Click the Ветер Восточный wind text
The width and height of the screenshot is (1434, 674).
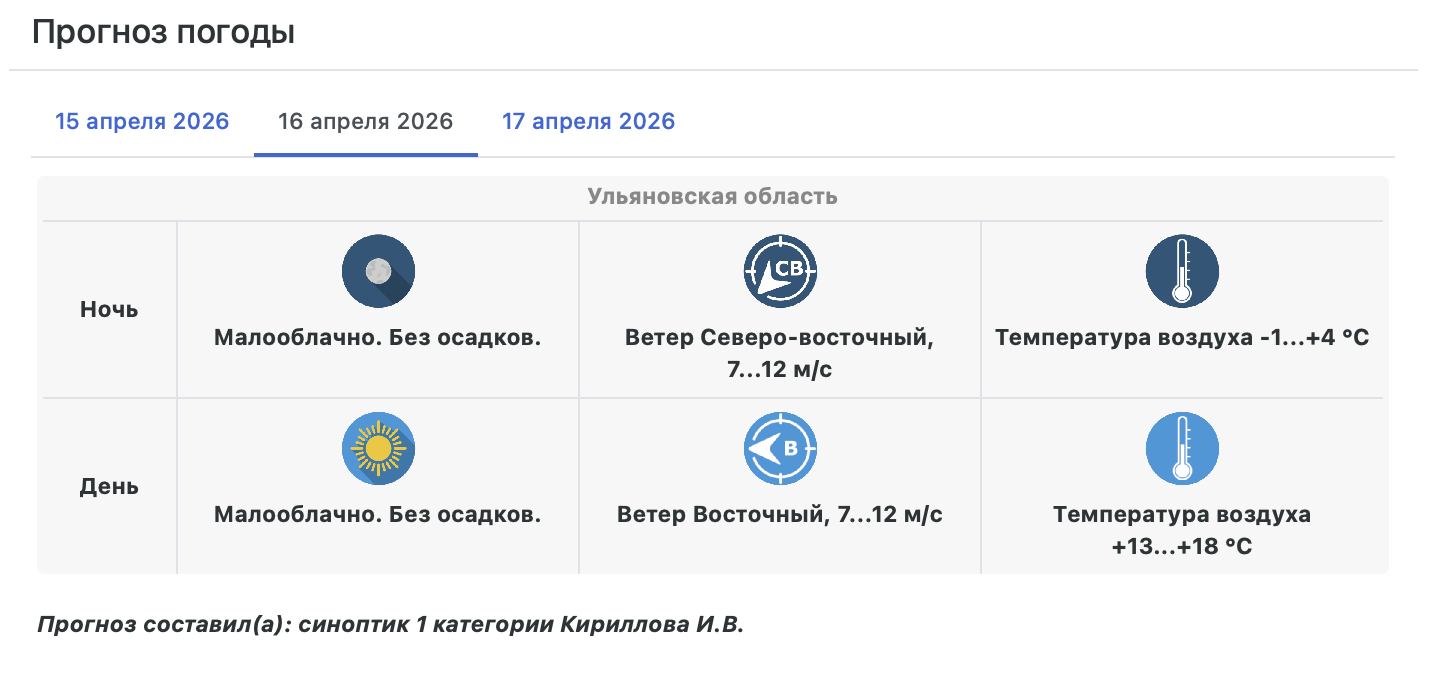coord(780,516)
